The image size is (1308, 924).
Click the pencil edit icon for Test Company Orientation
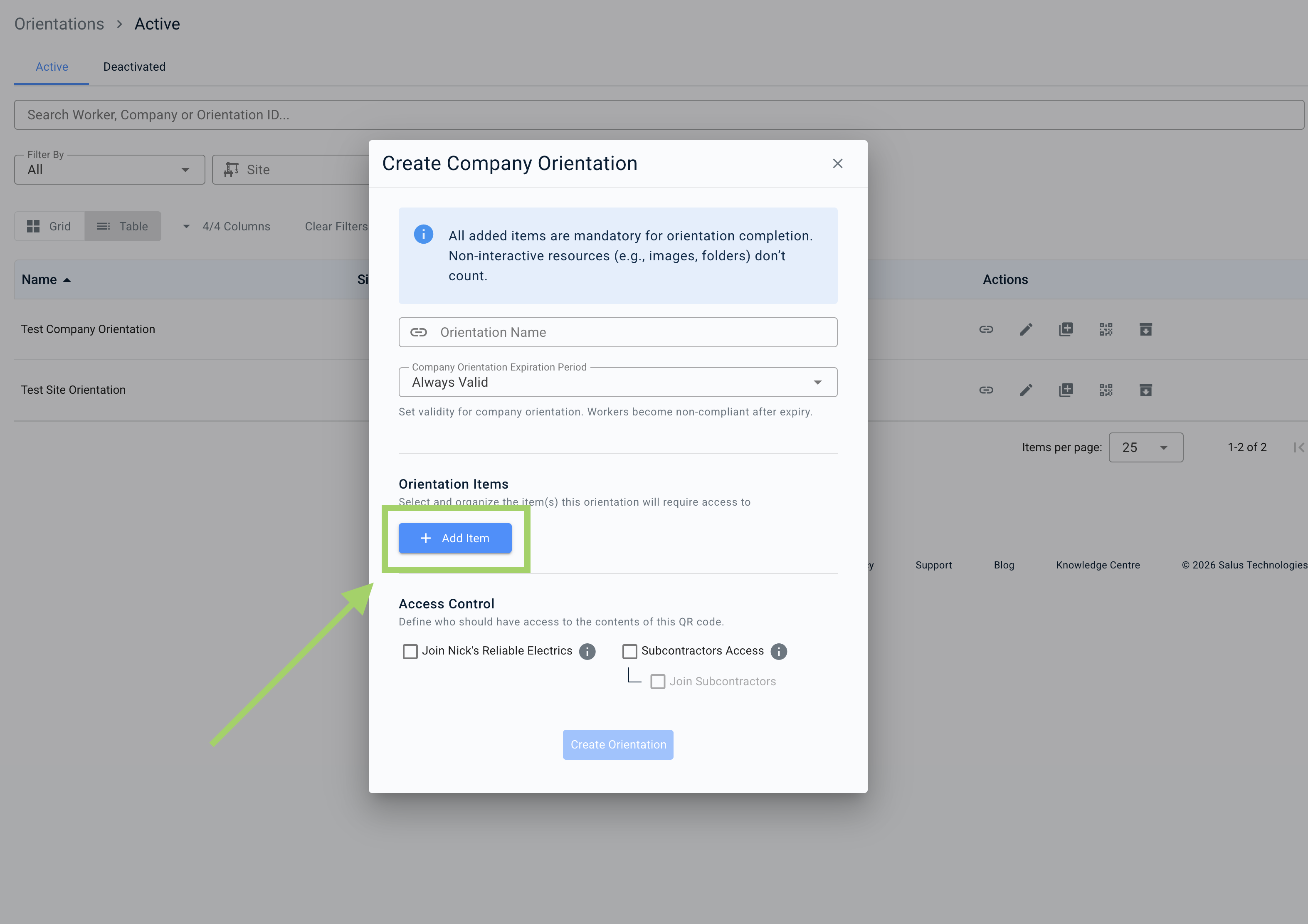1025,329
